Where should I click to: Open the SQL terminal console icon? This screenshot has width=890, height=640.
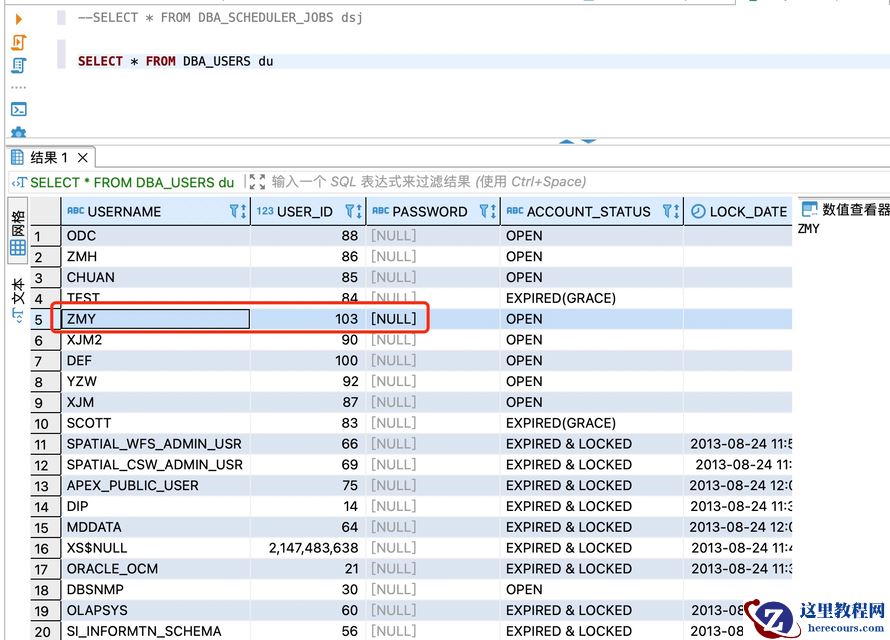click(x=18, y=109)
